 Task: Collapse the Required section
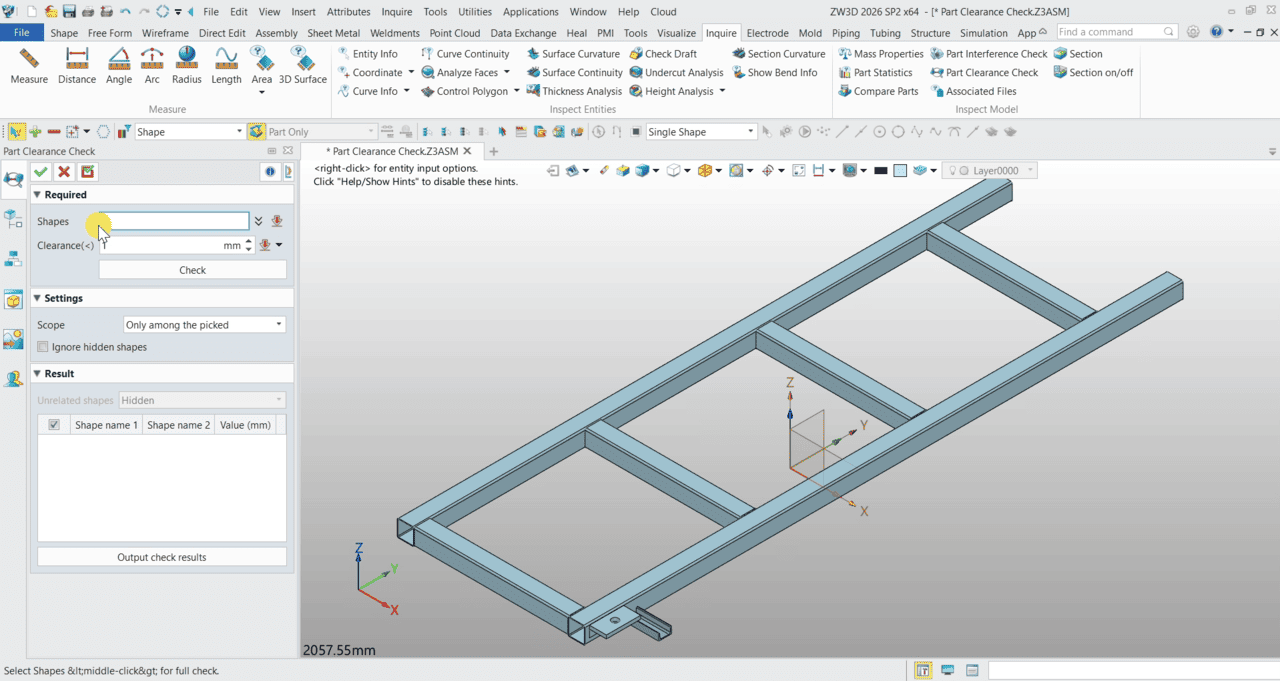pos(38,195)
